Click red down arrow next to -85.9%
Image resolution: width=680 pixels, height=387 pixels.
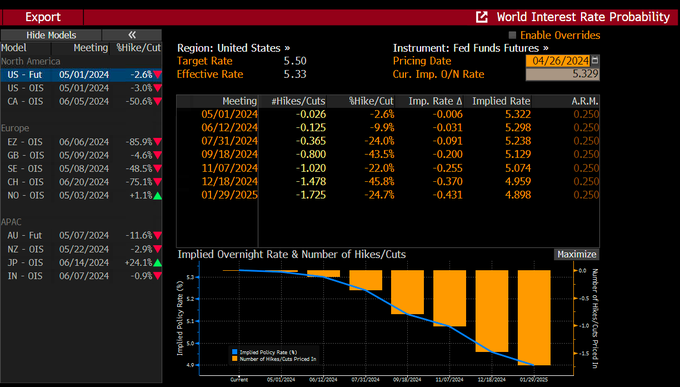157,142
